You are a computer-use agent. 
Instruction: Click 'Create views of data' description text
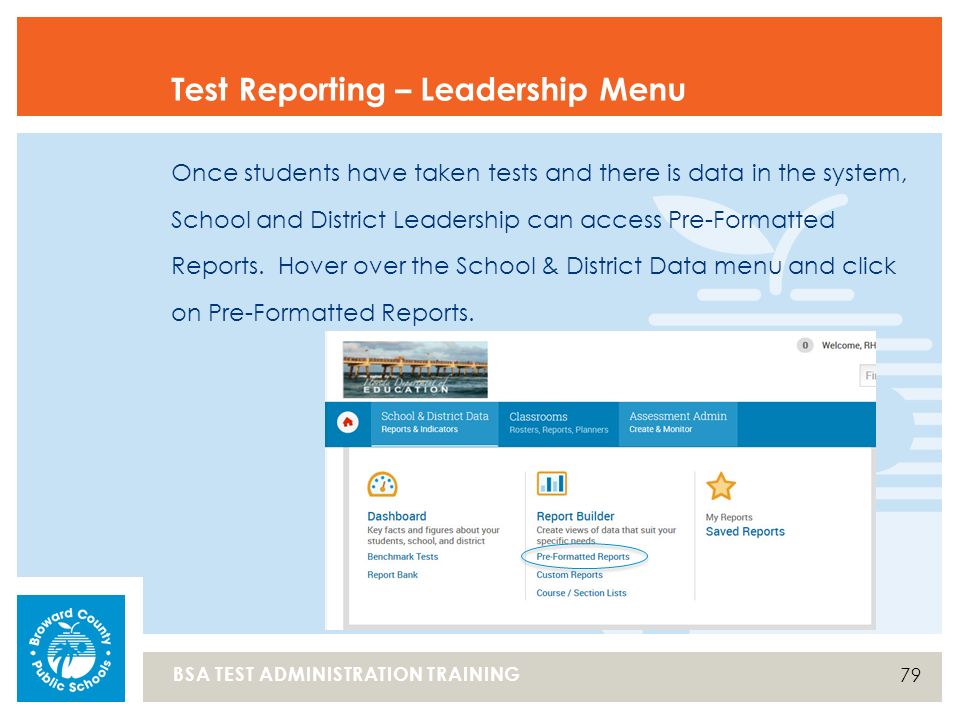pyautogui.click(x=606, y=535)
